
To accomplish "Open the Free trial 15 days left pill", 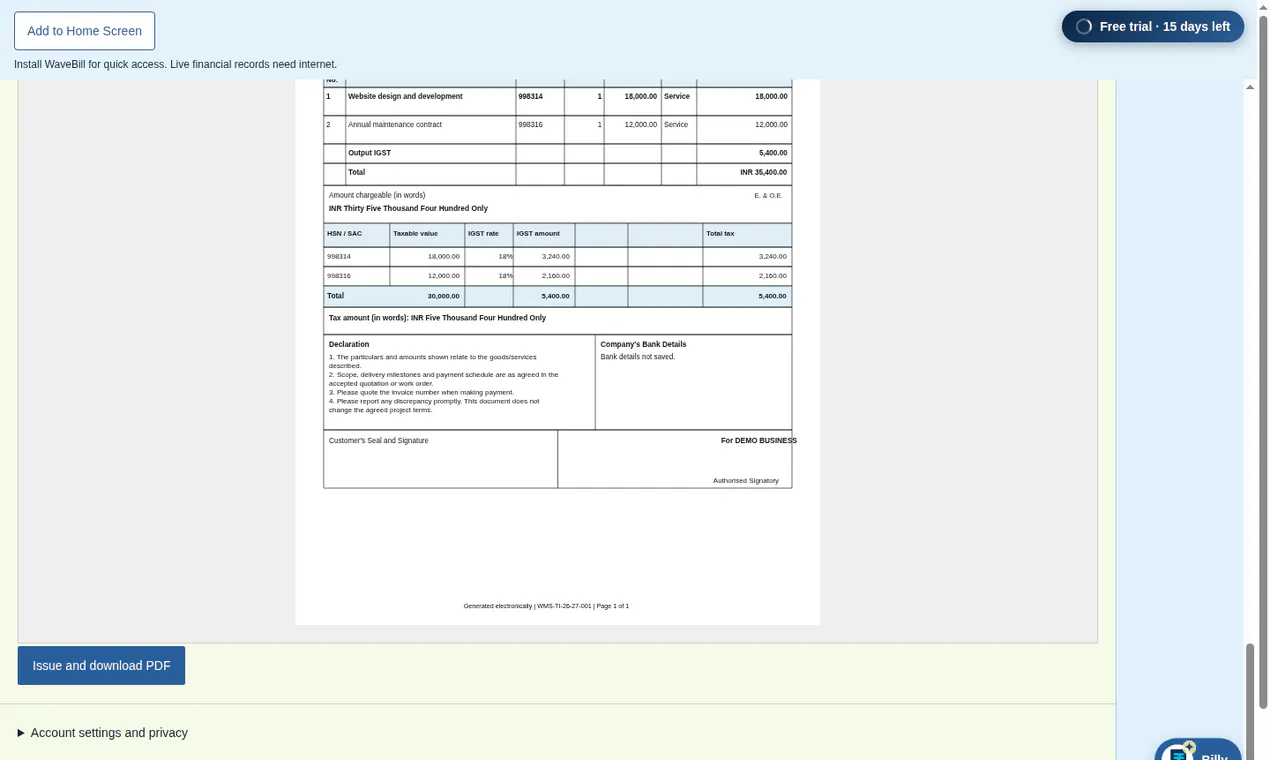I will pos(1153,27).
